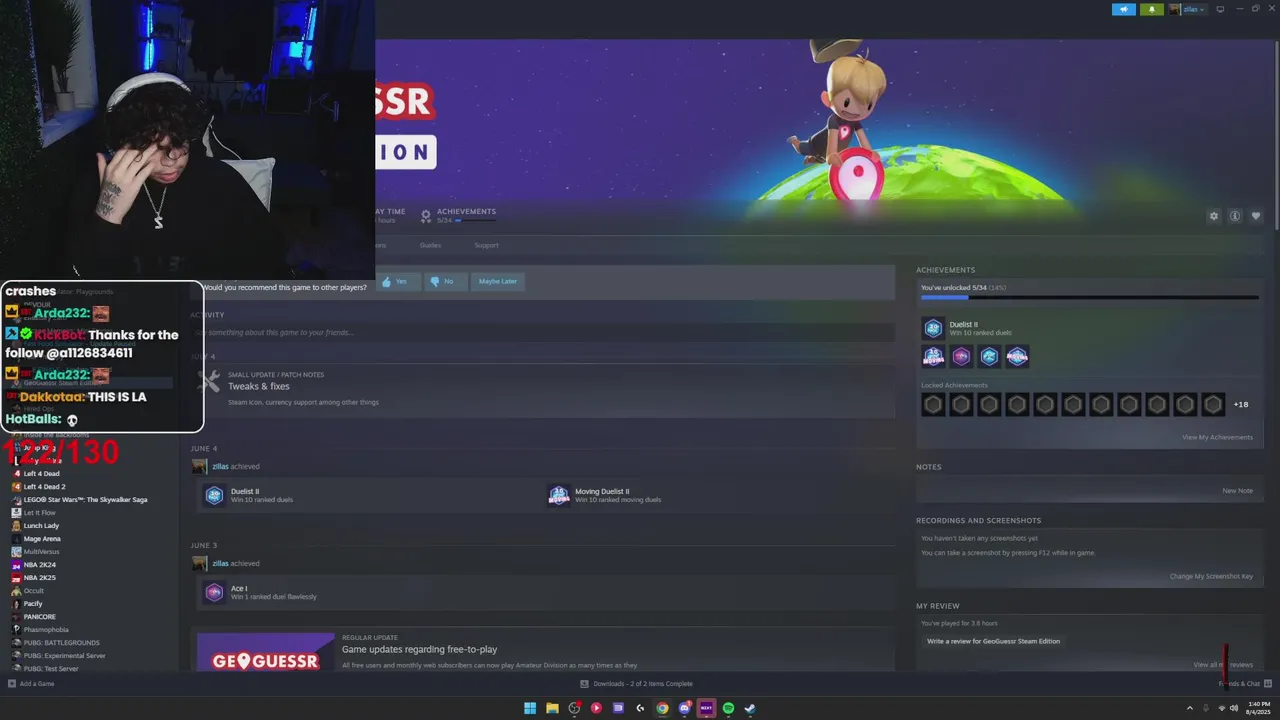Open Change My Screenshot Key link
This screenshot has width=1280, height=720.
point(1211,576)
